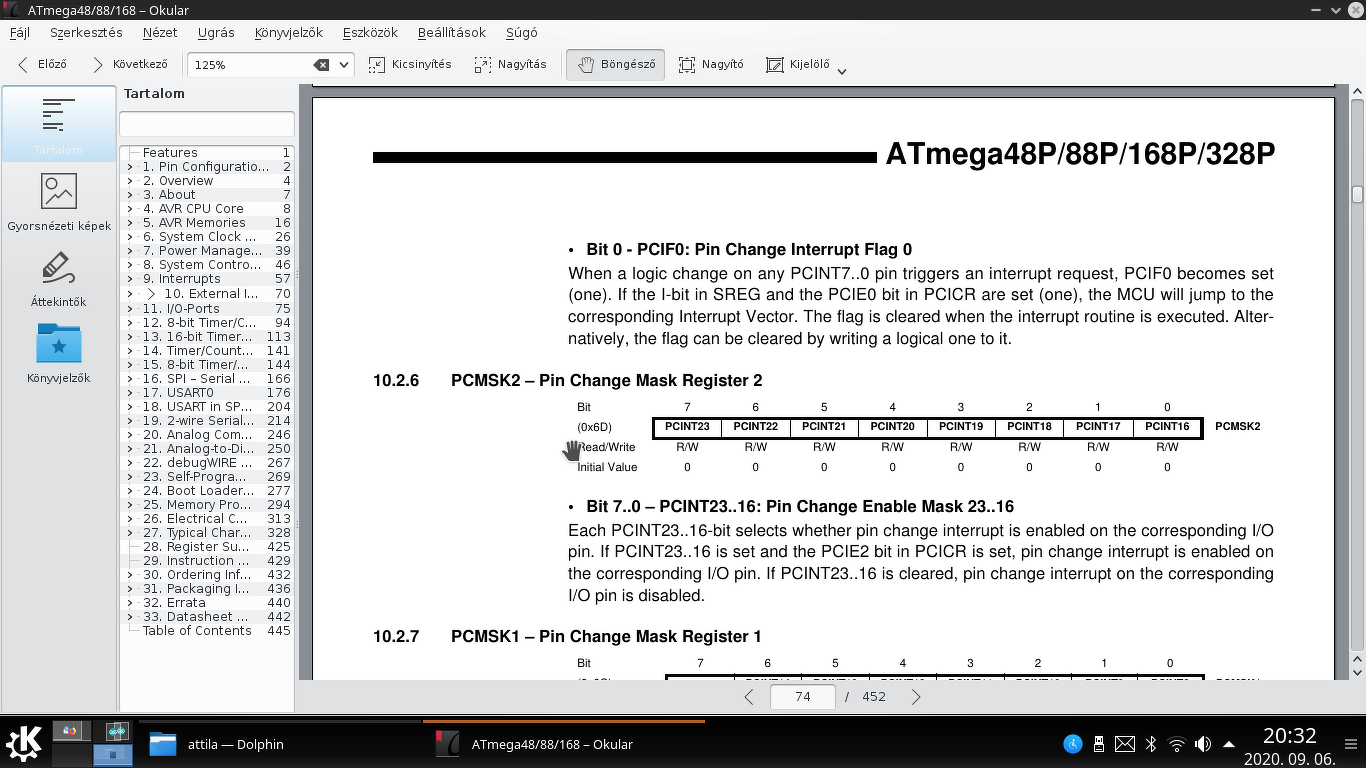Clear the zoom level field
This screenshot has width=1366, height=768.
[x=321, y=65]
